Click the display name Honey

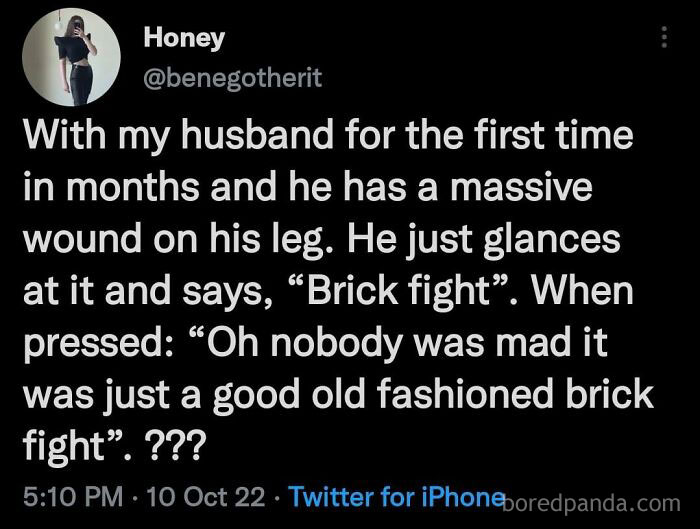pyautogui.click(x=184, y=39)
